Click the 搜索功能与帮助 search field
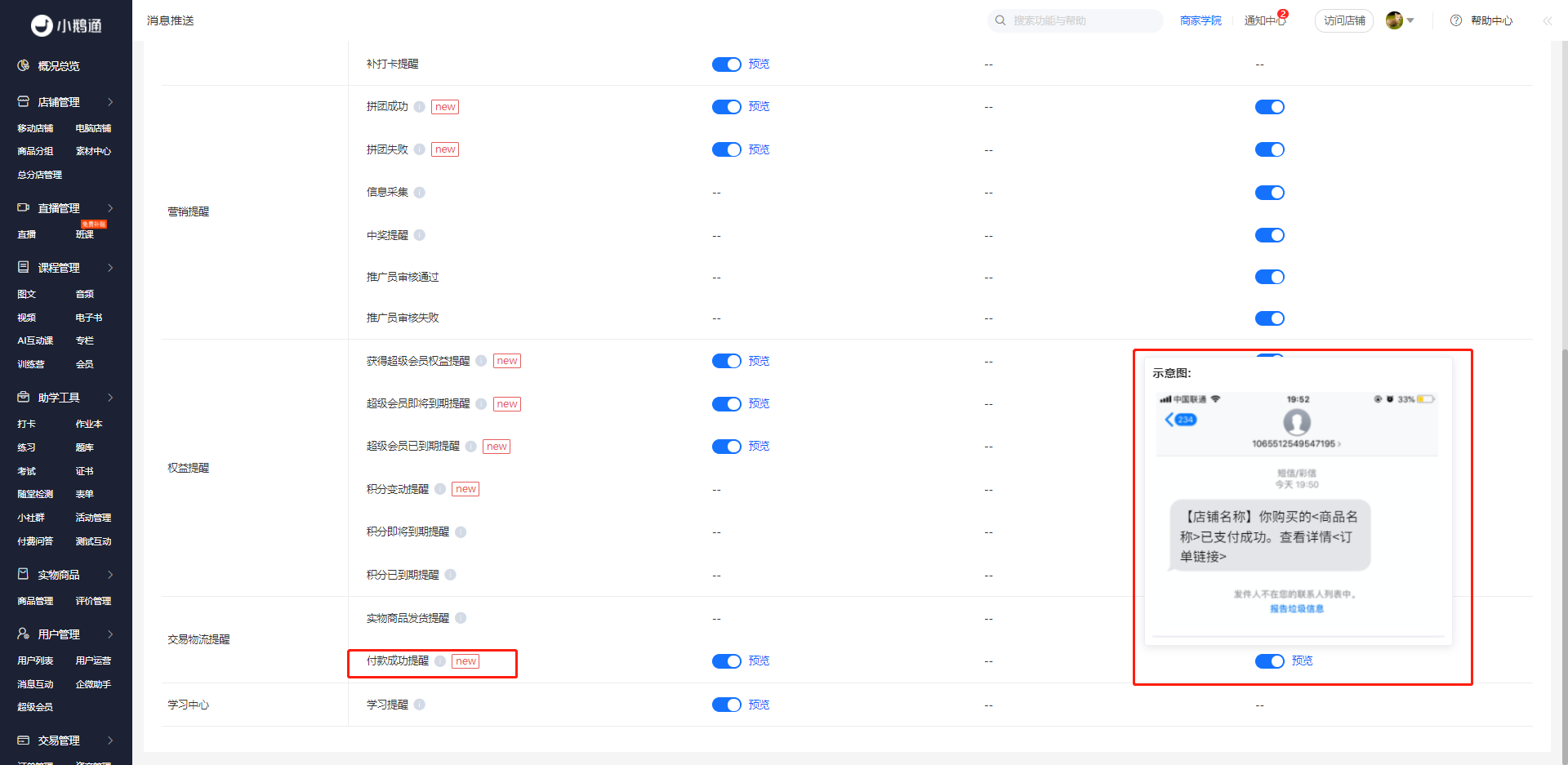The width and height of the screenshot is (1568, 765). pyautogui.click(x=1076, y=20)
